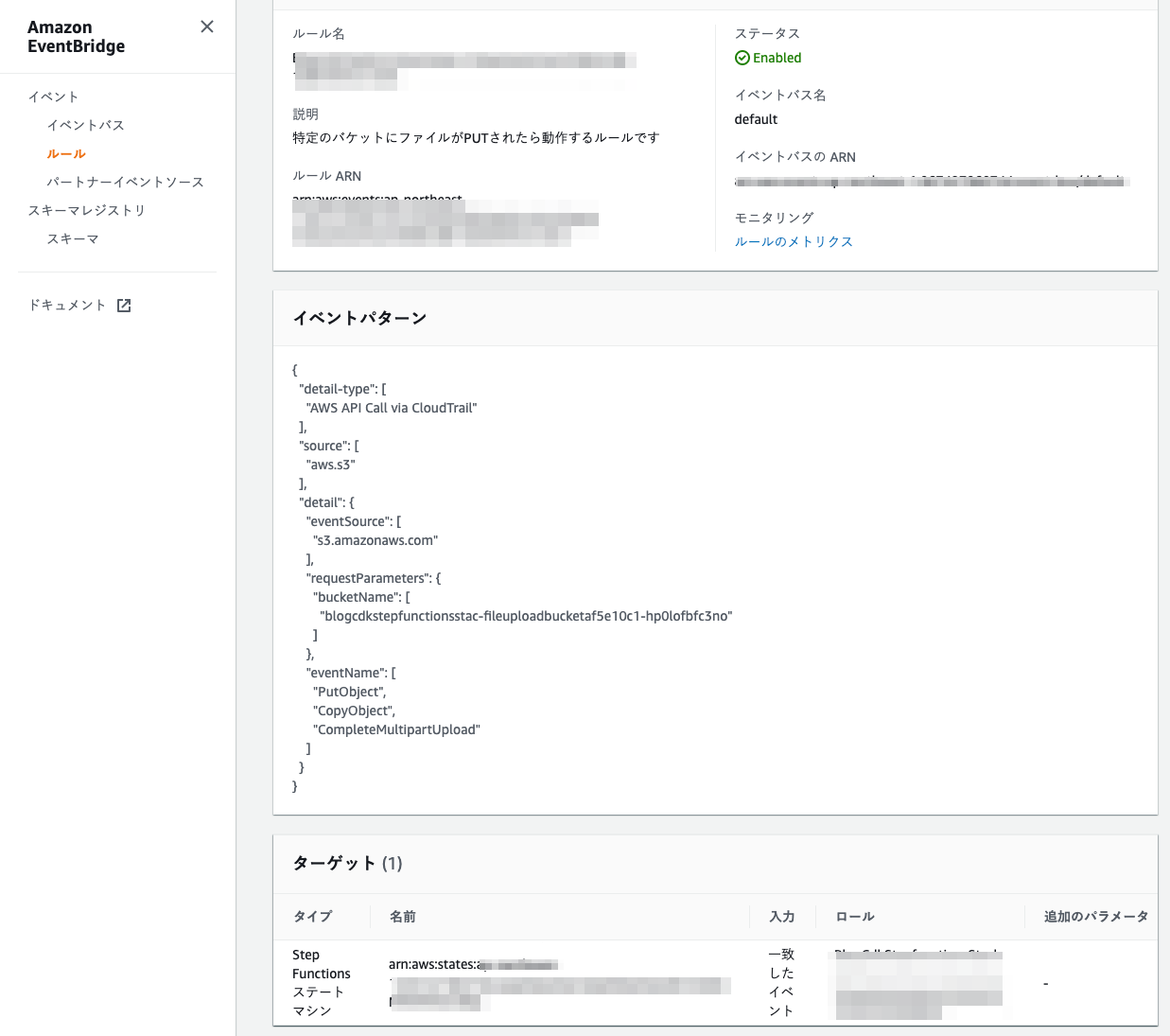
Task: Open the ルールのメトリクス monitoring link
Action: point(794,241)
